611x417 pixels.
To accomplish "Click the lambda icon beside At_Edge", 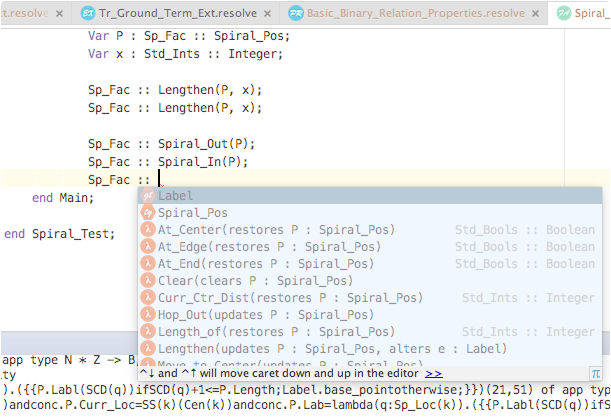I will tap(148, 247).
